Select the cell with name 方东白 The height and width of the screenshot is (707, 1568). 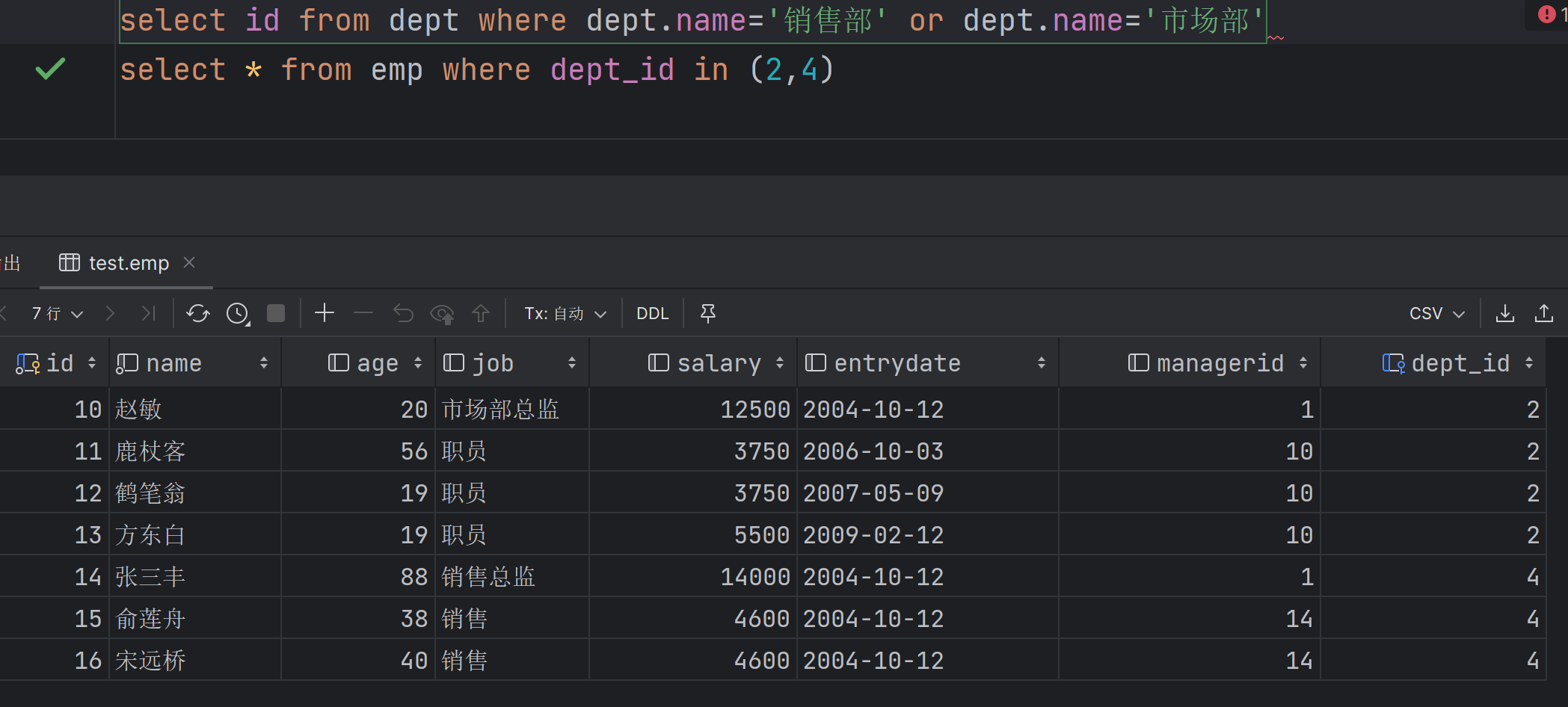point(195,534)
